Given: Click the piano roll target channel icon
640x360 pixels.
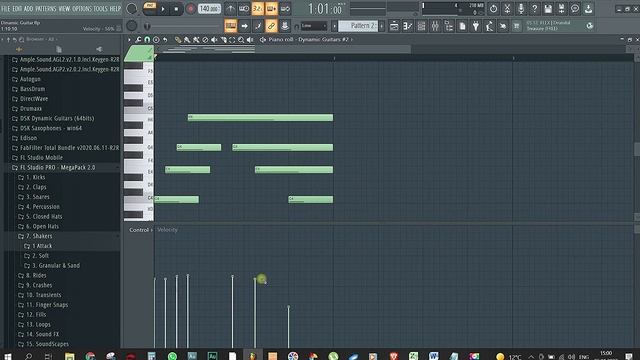Looking at the screenshot, I should (x=263, y=40).
